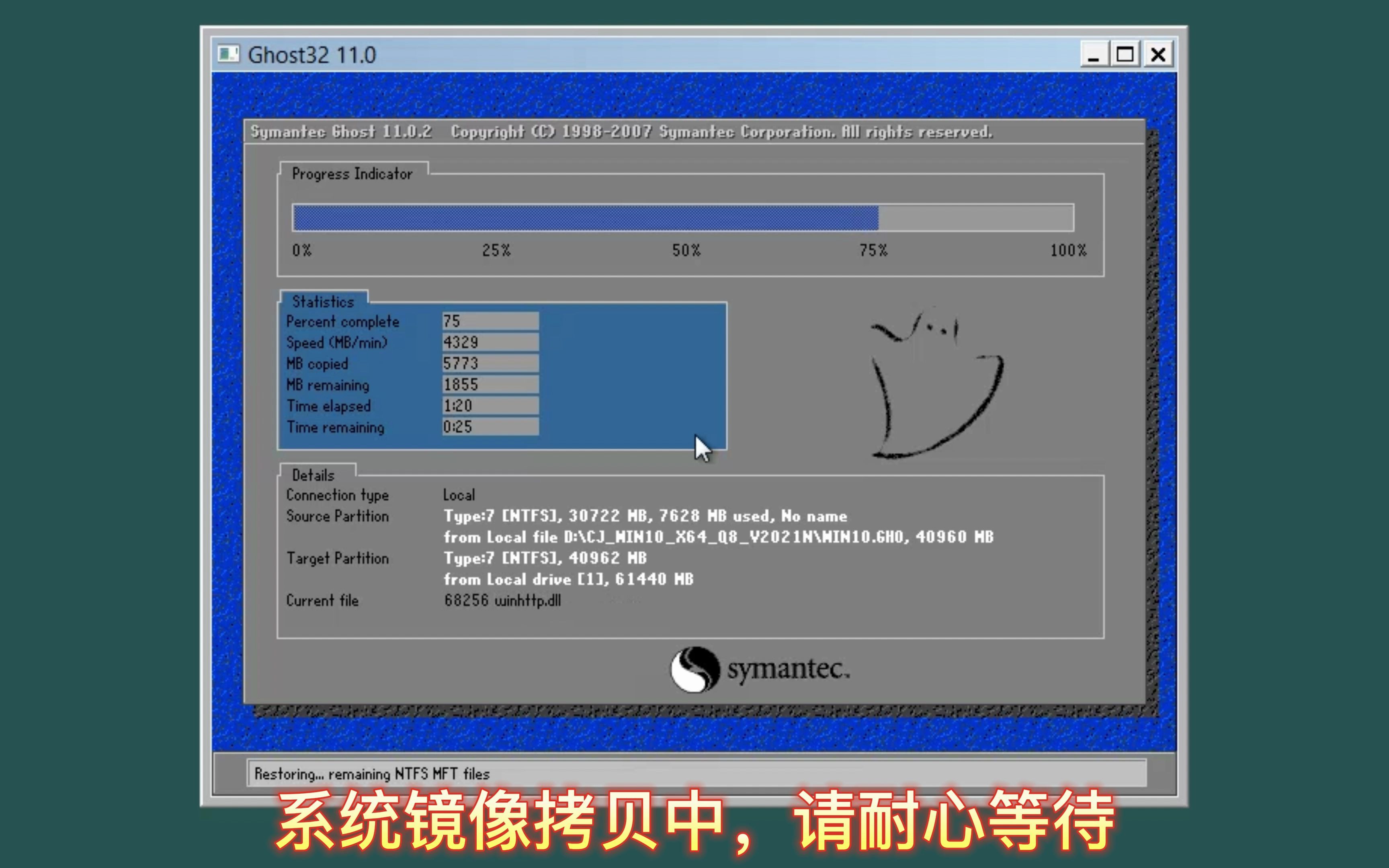
Task: Click the Symantec logo swirl icon
Action: click(x=695, y=669)
